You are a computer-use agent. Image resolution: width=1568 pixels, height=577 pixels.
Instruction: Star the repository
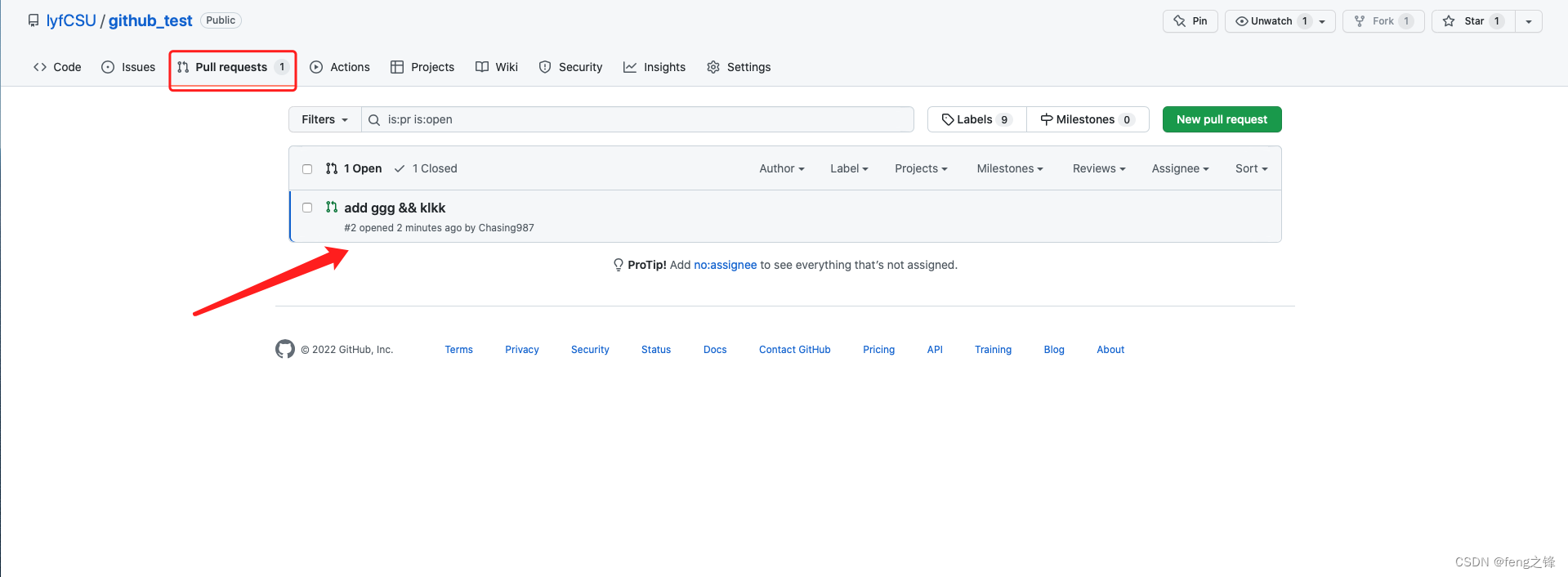coord(1473,21)
